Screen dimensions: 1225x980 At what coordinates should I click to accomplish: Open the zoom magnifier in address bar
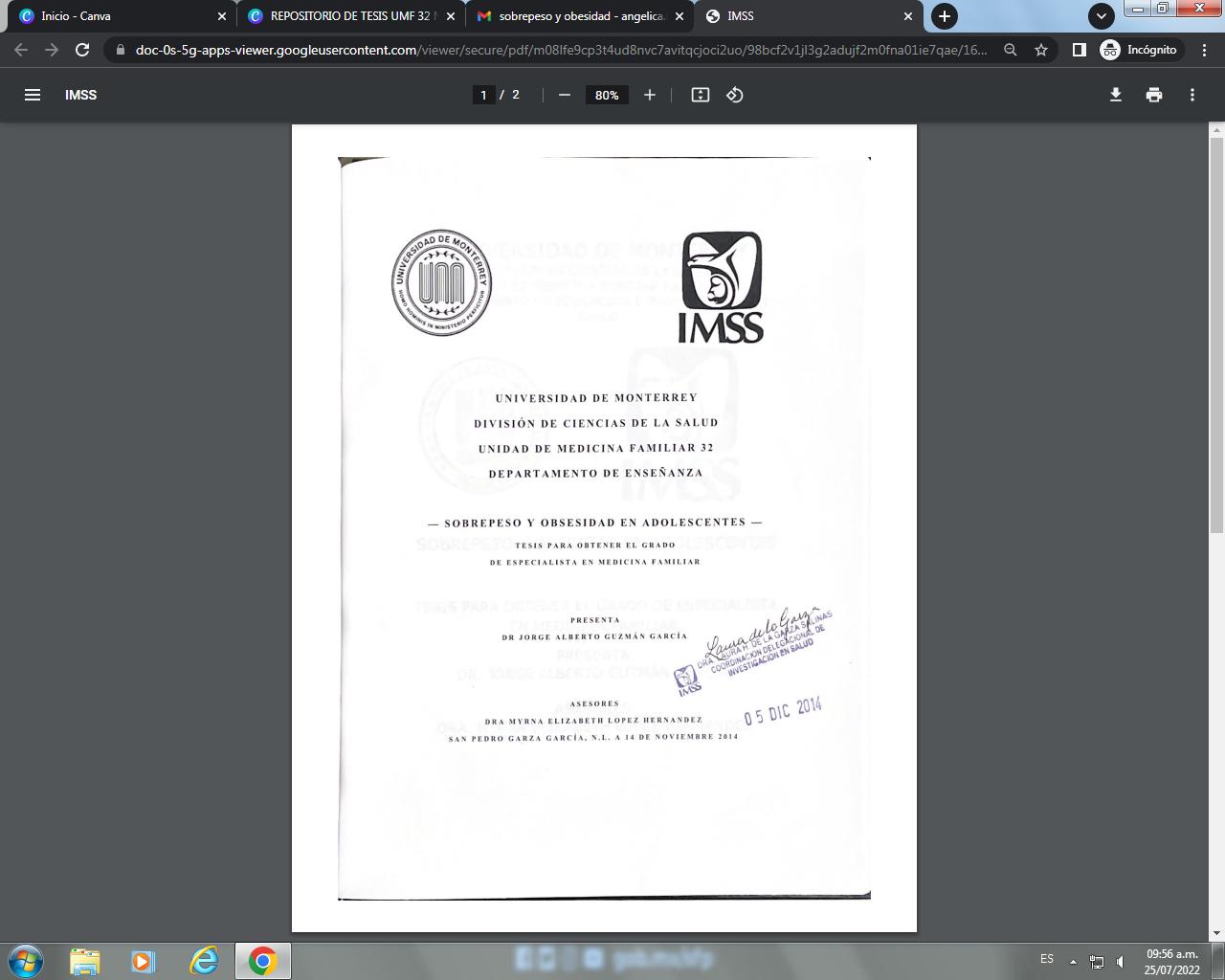click(x=1010, y=50)
